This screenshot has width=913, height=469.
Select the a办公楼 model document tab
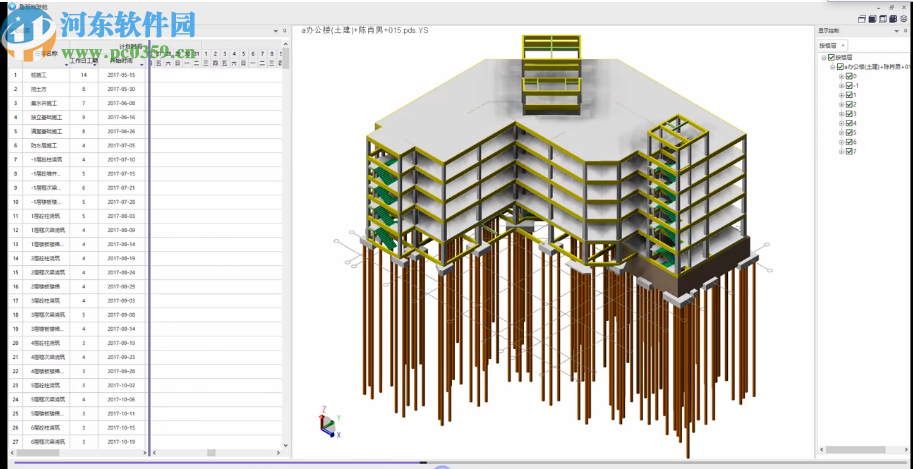(364, 31)
